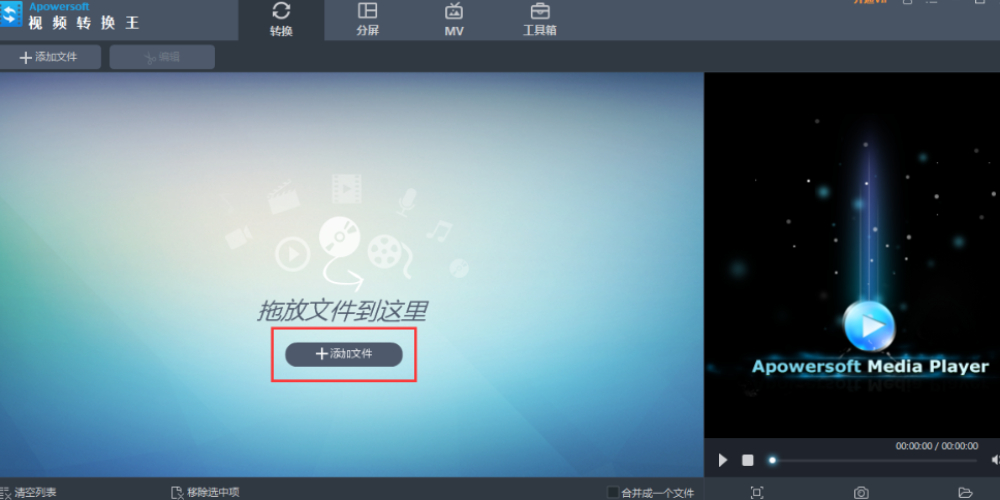Switch to the 转换 tab
Viewport: 1000px width, 500px height.
pos(281,20)
